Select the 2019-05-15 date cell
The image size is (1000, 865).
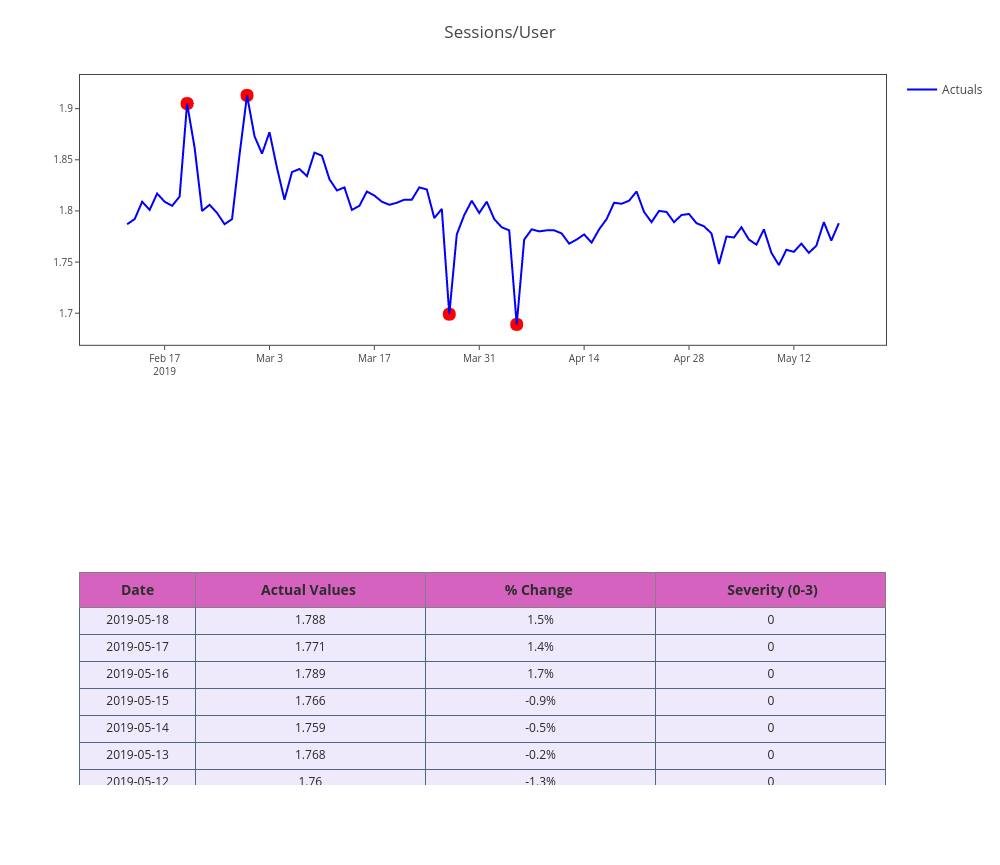[137, 701]
